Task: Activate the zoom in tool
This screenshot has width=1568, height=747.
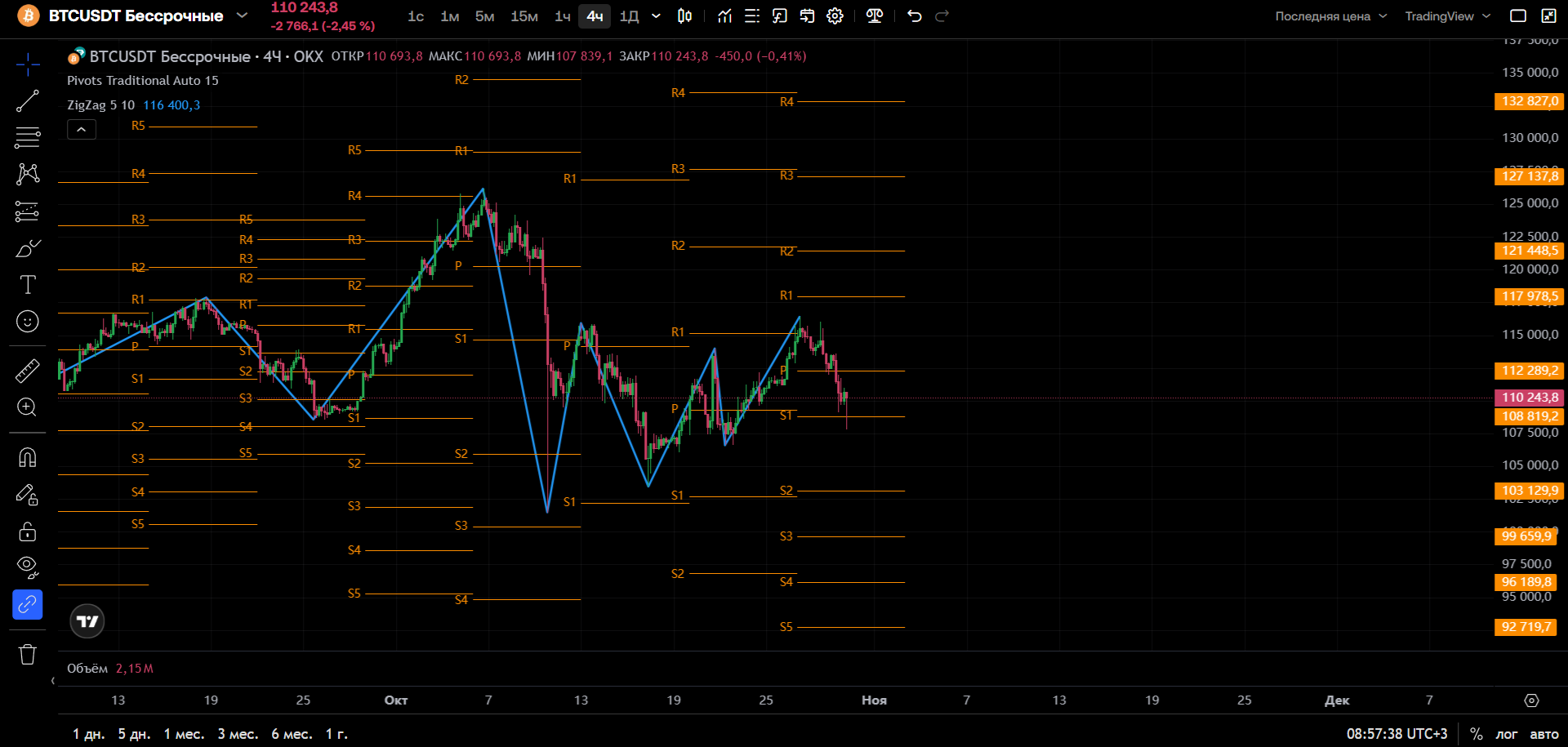Action: (x=27, y=407)
